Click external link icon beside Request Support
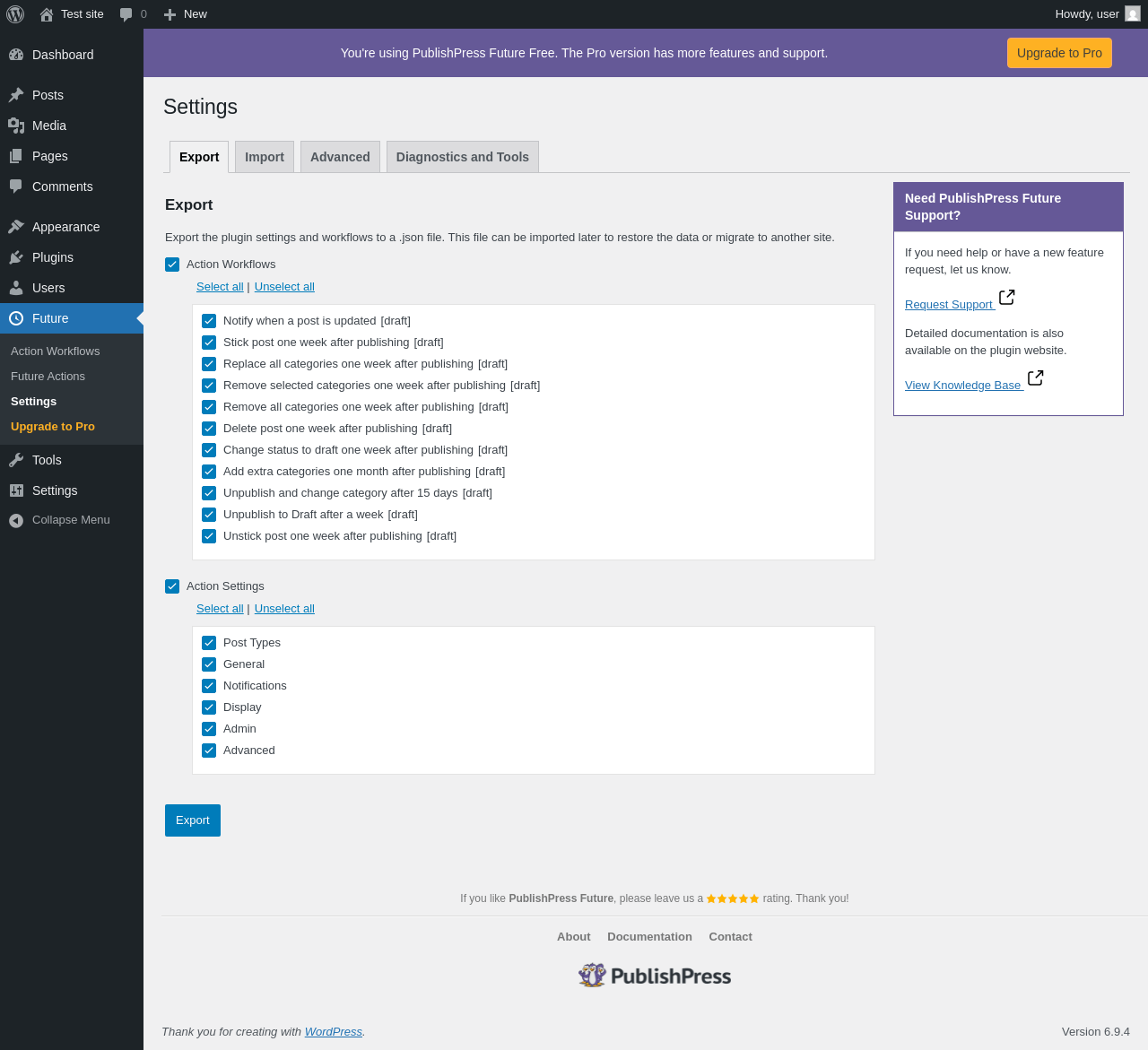The width and height of the screenshot is (1148, 1050). pyautogui.click(x=1007, y=297)
